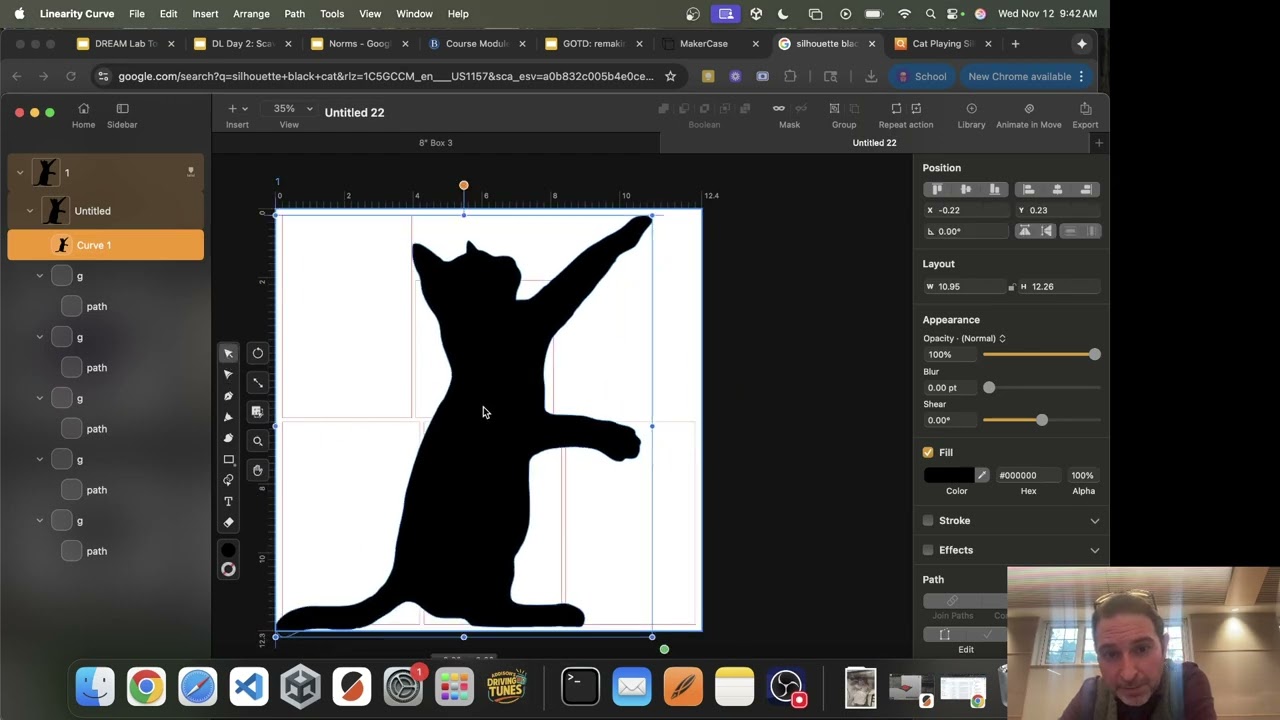Switch to the 8" Box 3 document tab

pos(435,143)
